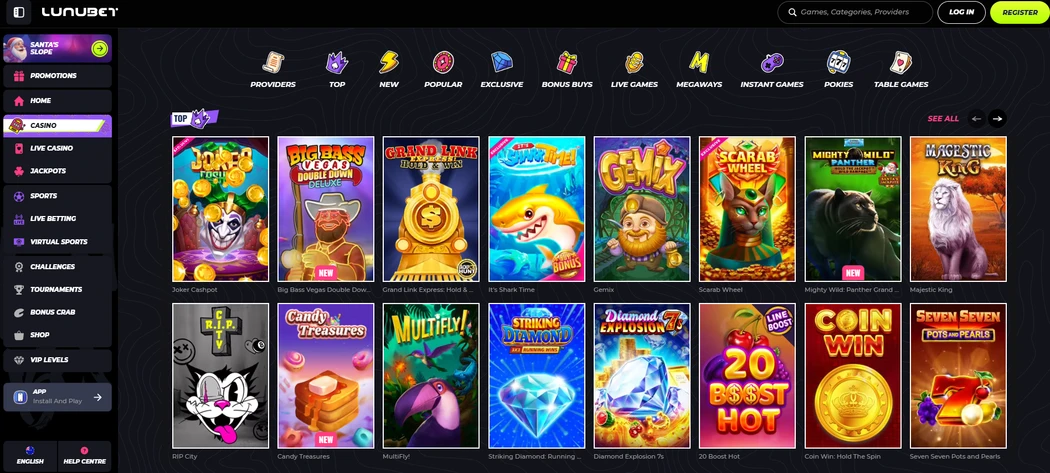The height and width of the screenshot is (473, 1050).
Task: Go to next Top games arrow
Action: 997,119
